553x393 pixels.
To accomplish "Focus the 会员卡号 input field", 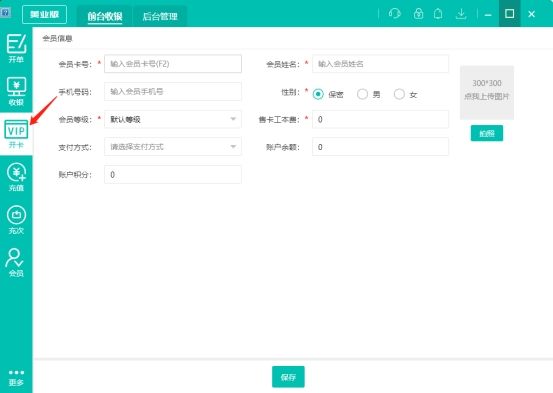I will [173, 64].
